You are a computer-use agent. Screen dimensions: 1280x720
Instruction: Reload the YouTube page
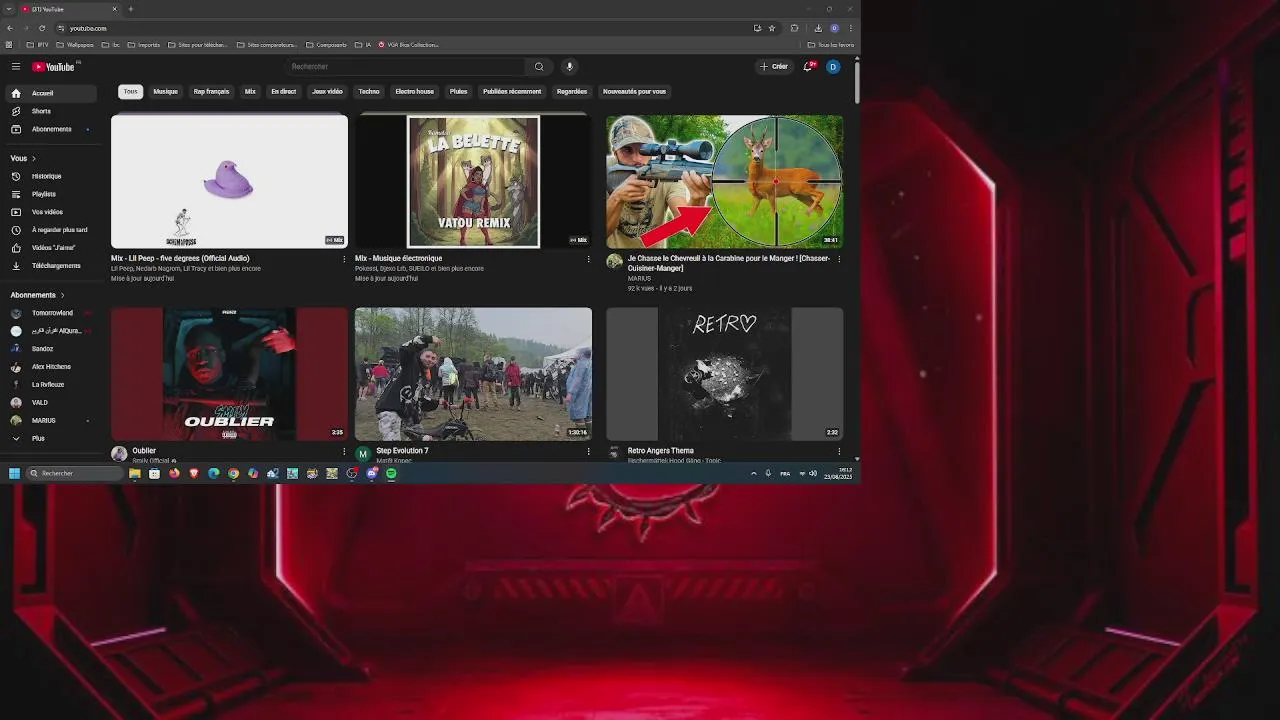[40, 28]
